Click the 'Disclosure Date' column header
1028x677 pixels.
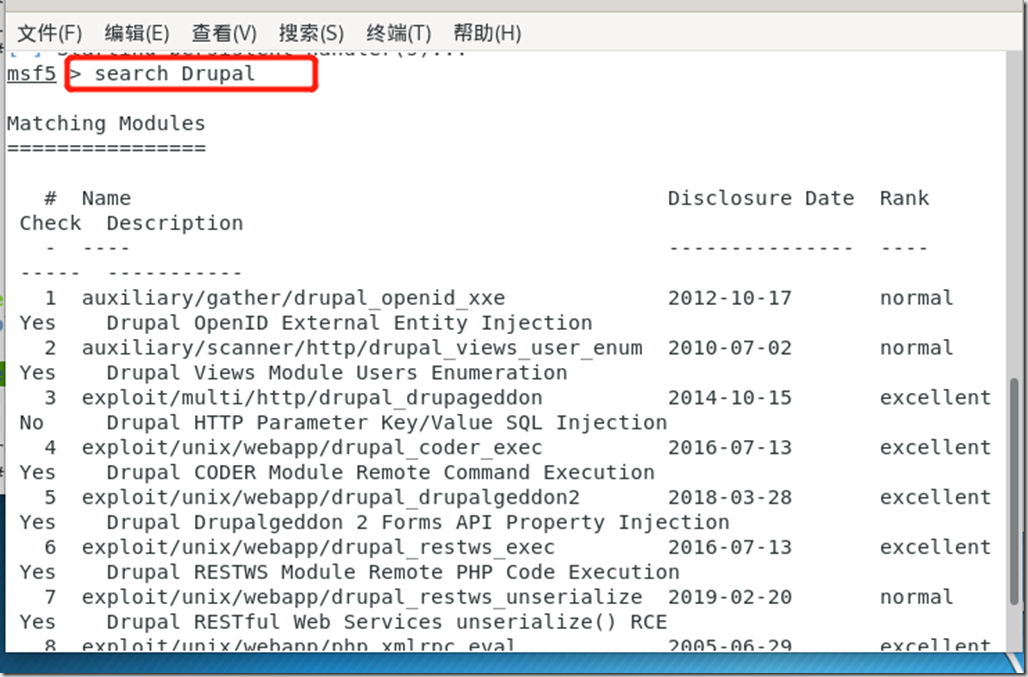[761, 198]
